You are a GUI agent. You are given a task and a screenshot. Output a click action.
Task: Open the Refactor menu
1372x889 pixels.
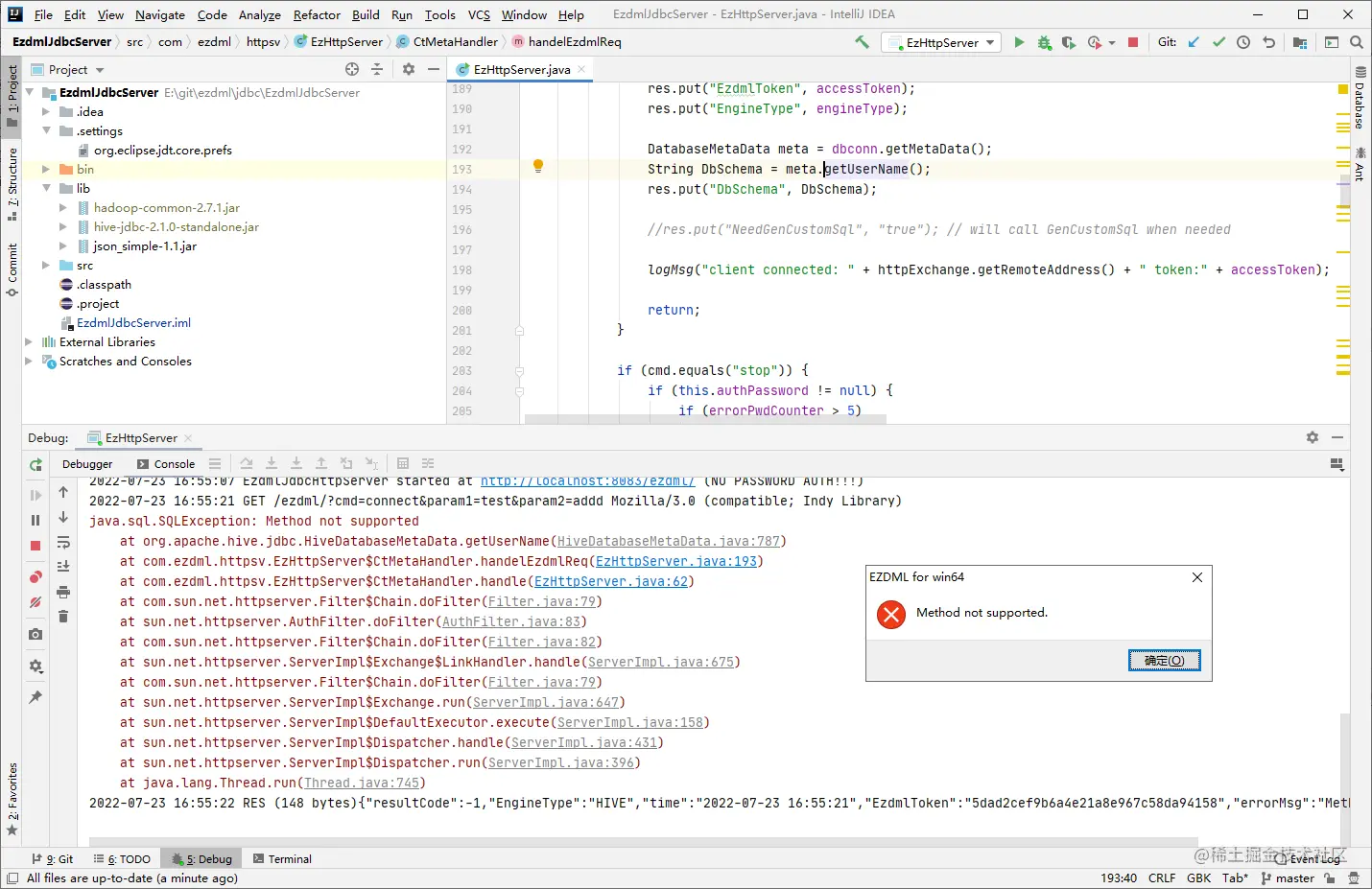[317, 14]
